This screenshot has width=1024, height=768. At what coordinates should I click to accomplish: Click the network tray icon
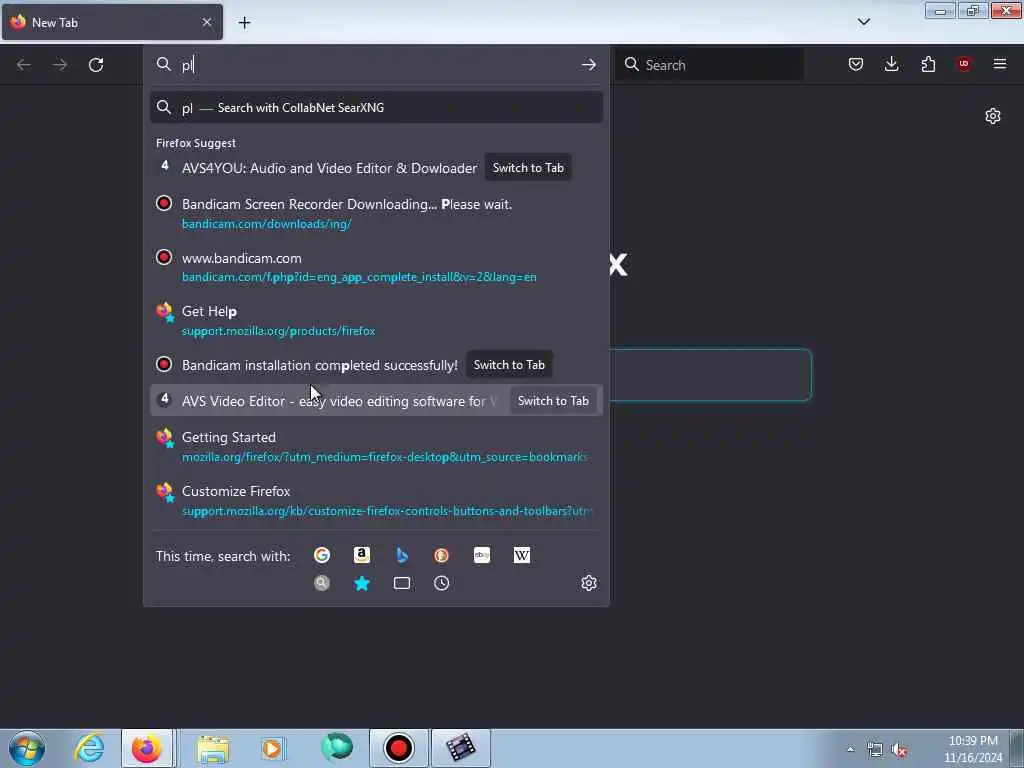click(875, 750)
